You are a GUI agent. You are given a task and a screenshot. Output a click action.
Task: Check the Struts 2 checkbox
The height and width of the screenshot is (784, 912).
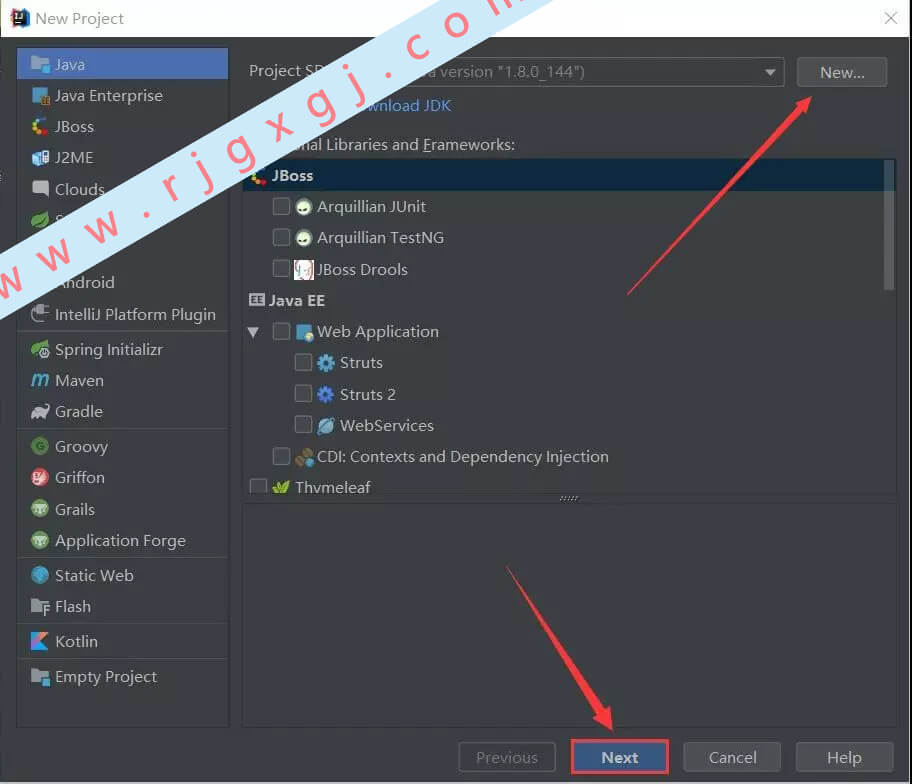303,394
